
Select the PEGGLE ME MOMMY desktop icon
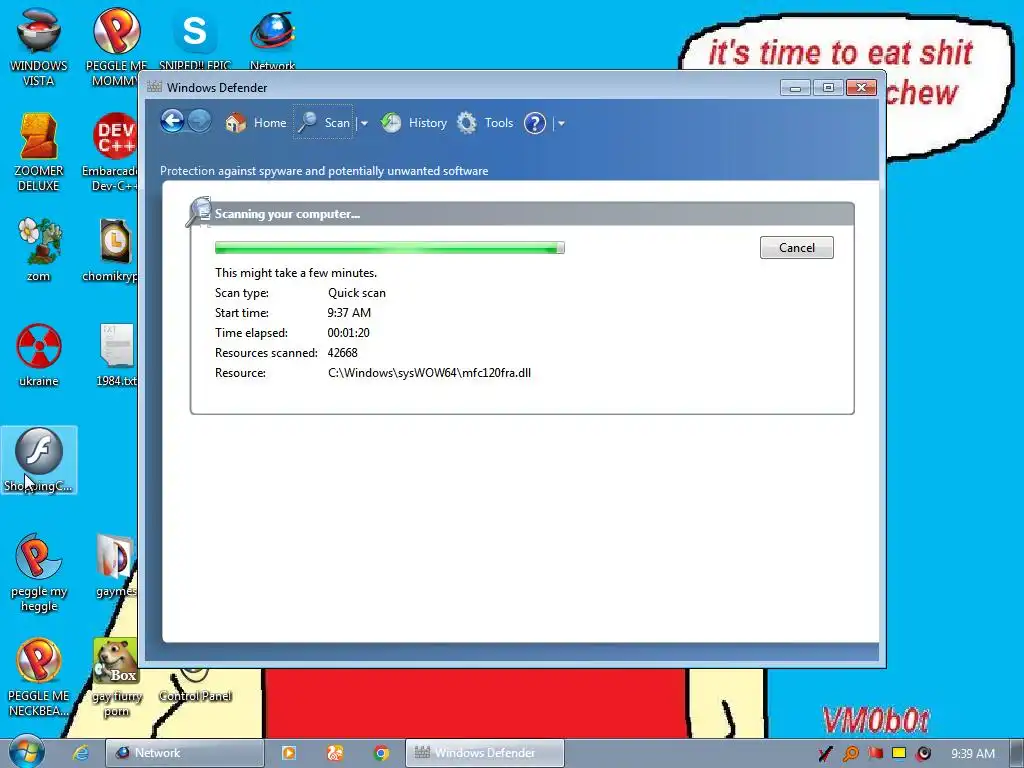coord(116,46)
